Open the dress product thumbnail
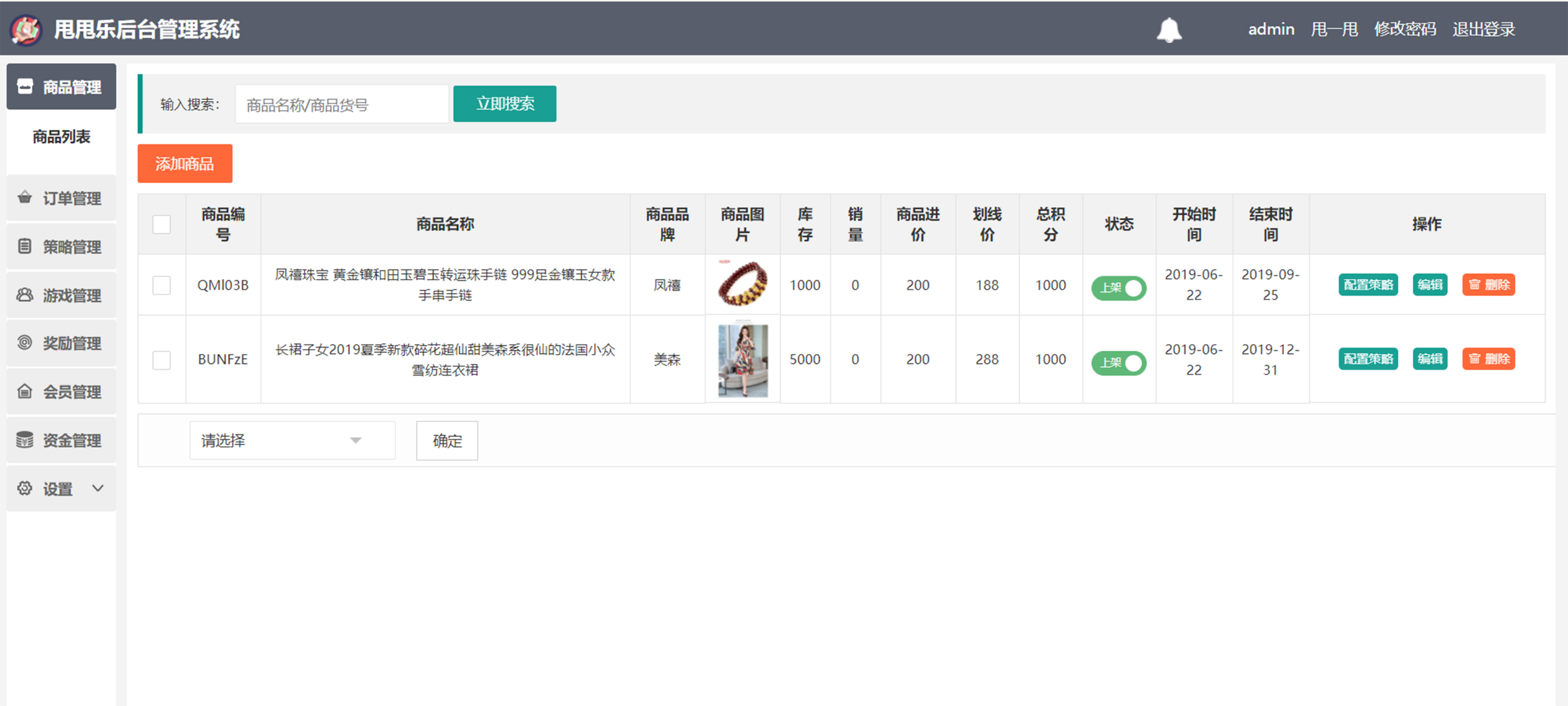 pos(742,360)
